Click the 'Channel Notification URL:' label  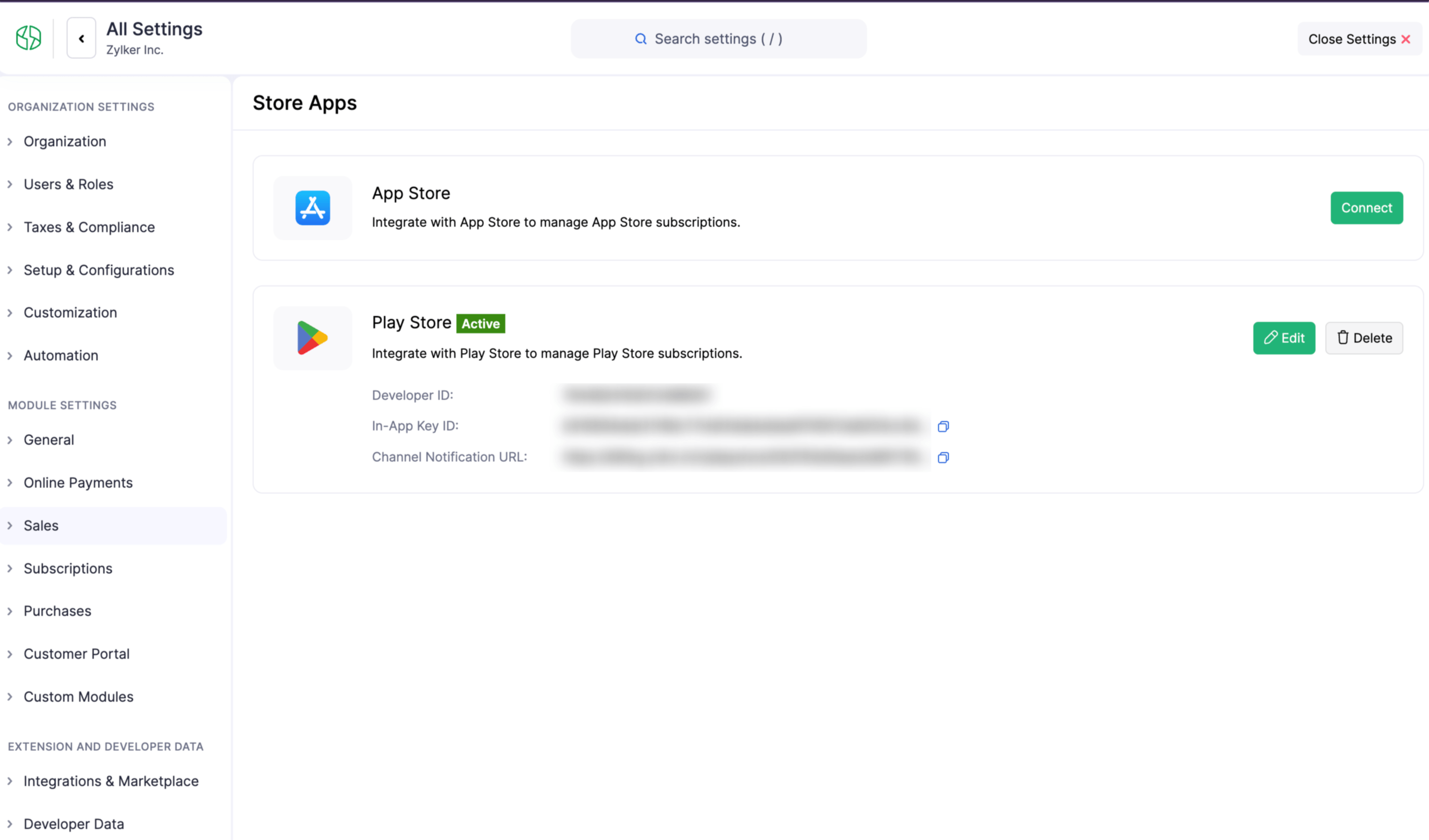(449, 457)
